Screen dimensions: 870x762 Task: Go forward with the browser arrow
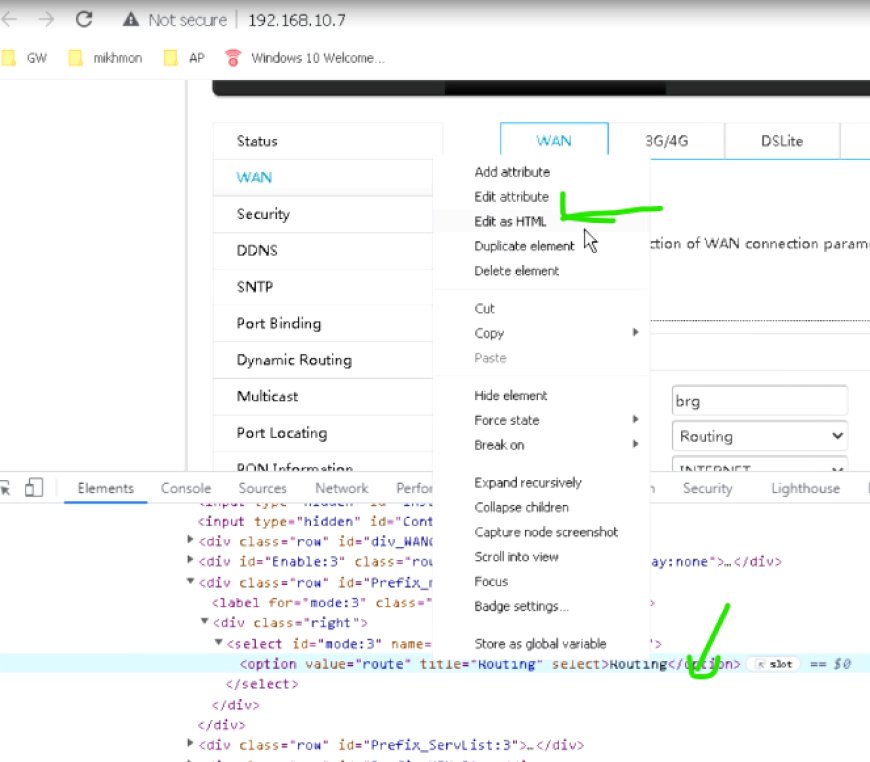point(47,19)
